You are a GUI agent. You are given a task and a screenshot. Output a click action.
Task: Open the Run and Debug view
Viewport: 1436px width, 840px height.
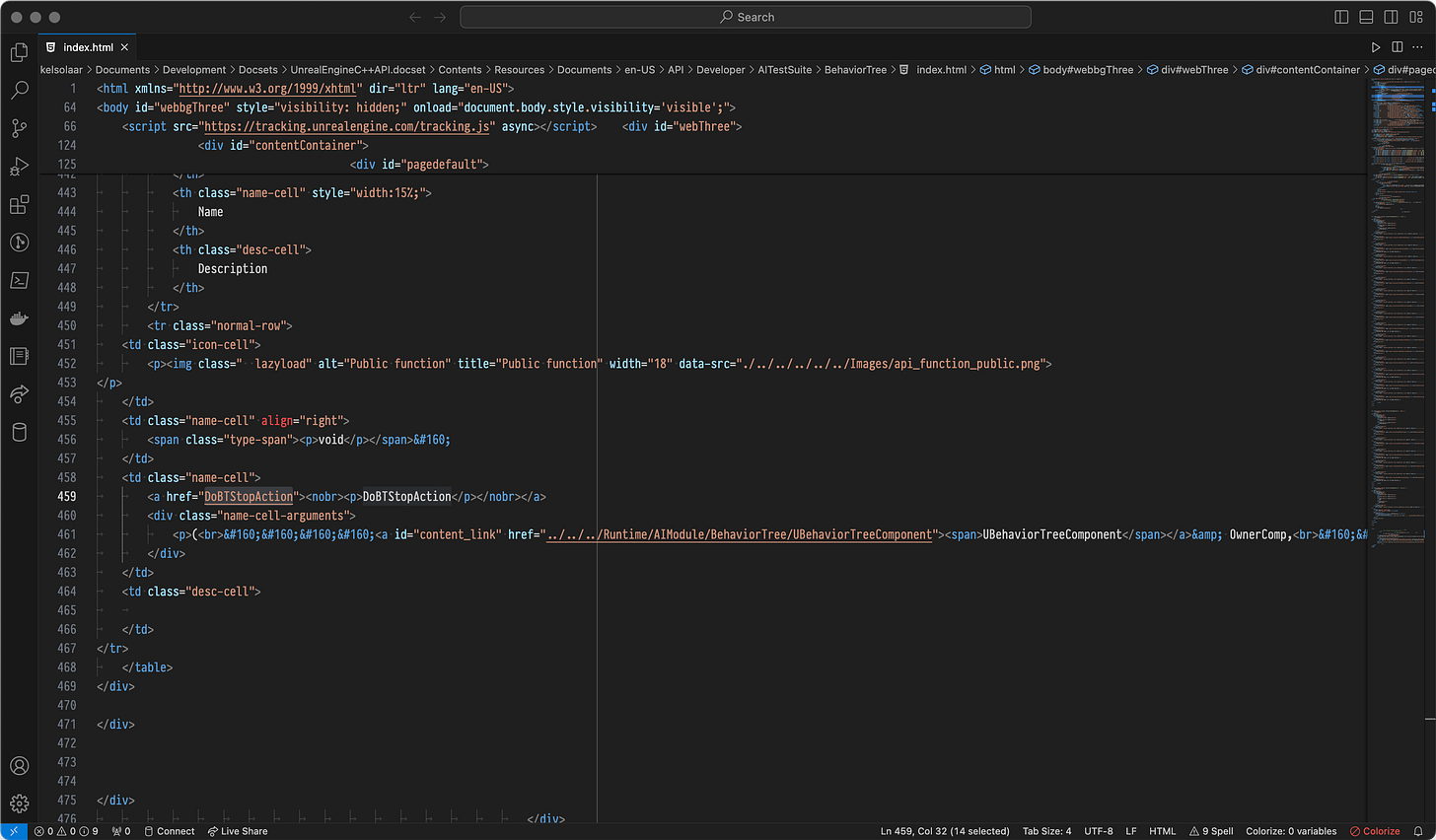tap(19, 167)
